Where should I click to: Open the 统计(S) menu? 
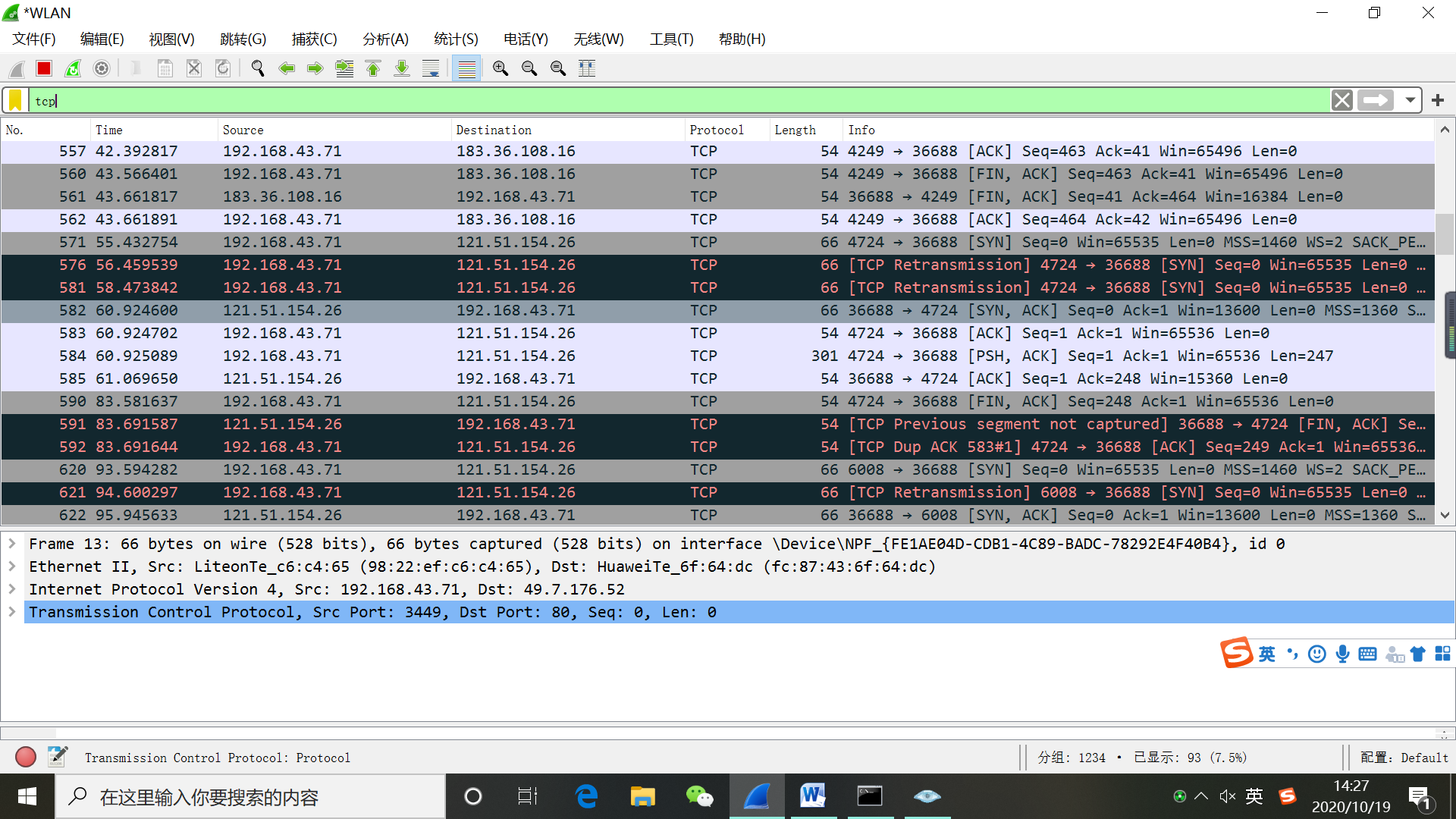click(x=456, y=39)
